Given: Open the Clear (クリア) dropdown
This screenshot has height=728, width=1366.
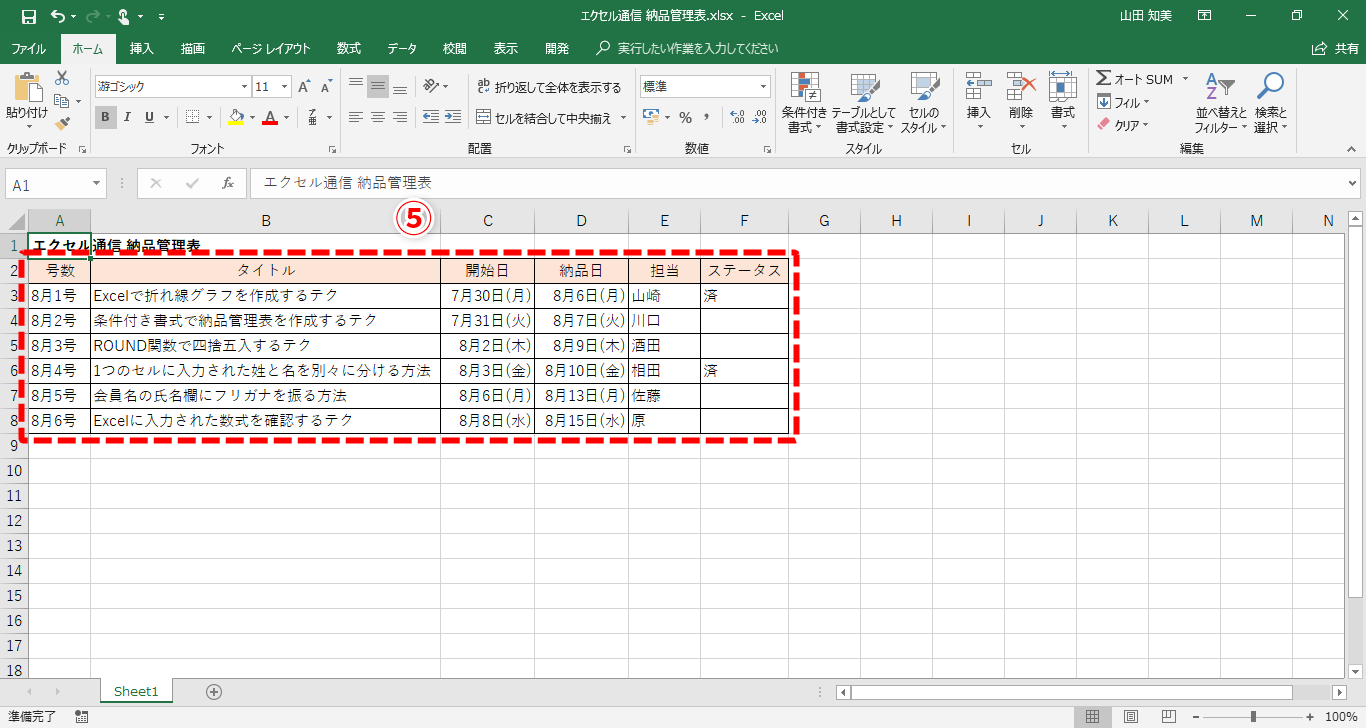Looking at the screenshot, I should [1123, 125].
